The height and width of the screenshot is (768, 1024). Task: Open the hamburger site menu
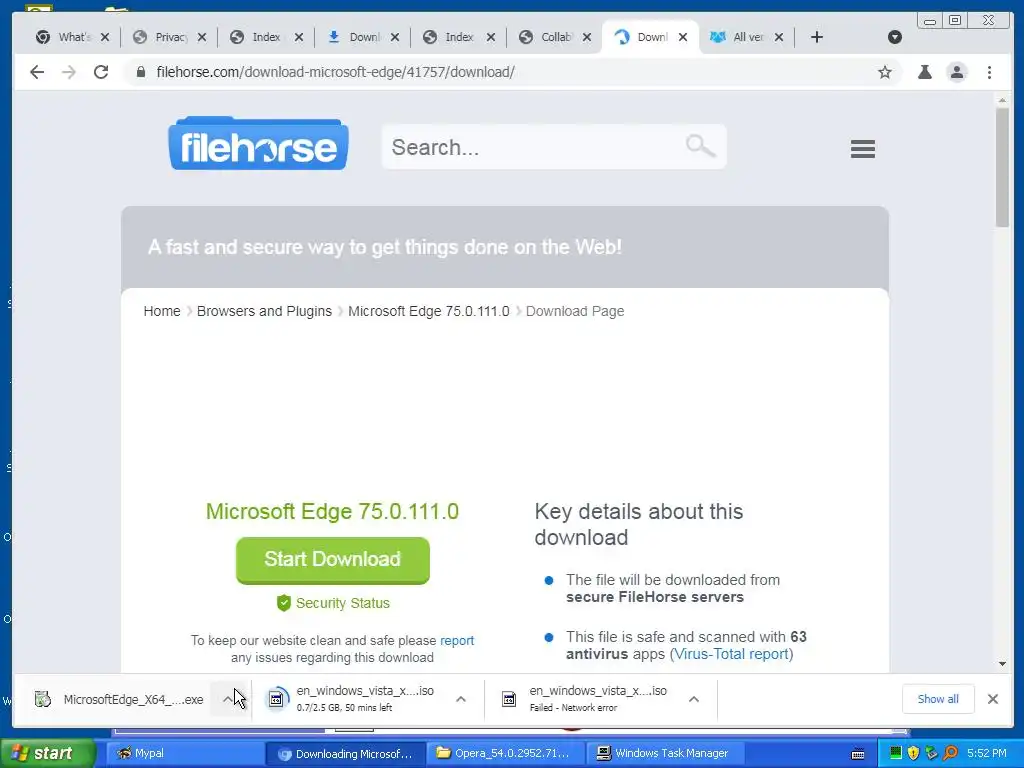click(x=863, y=149)
